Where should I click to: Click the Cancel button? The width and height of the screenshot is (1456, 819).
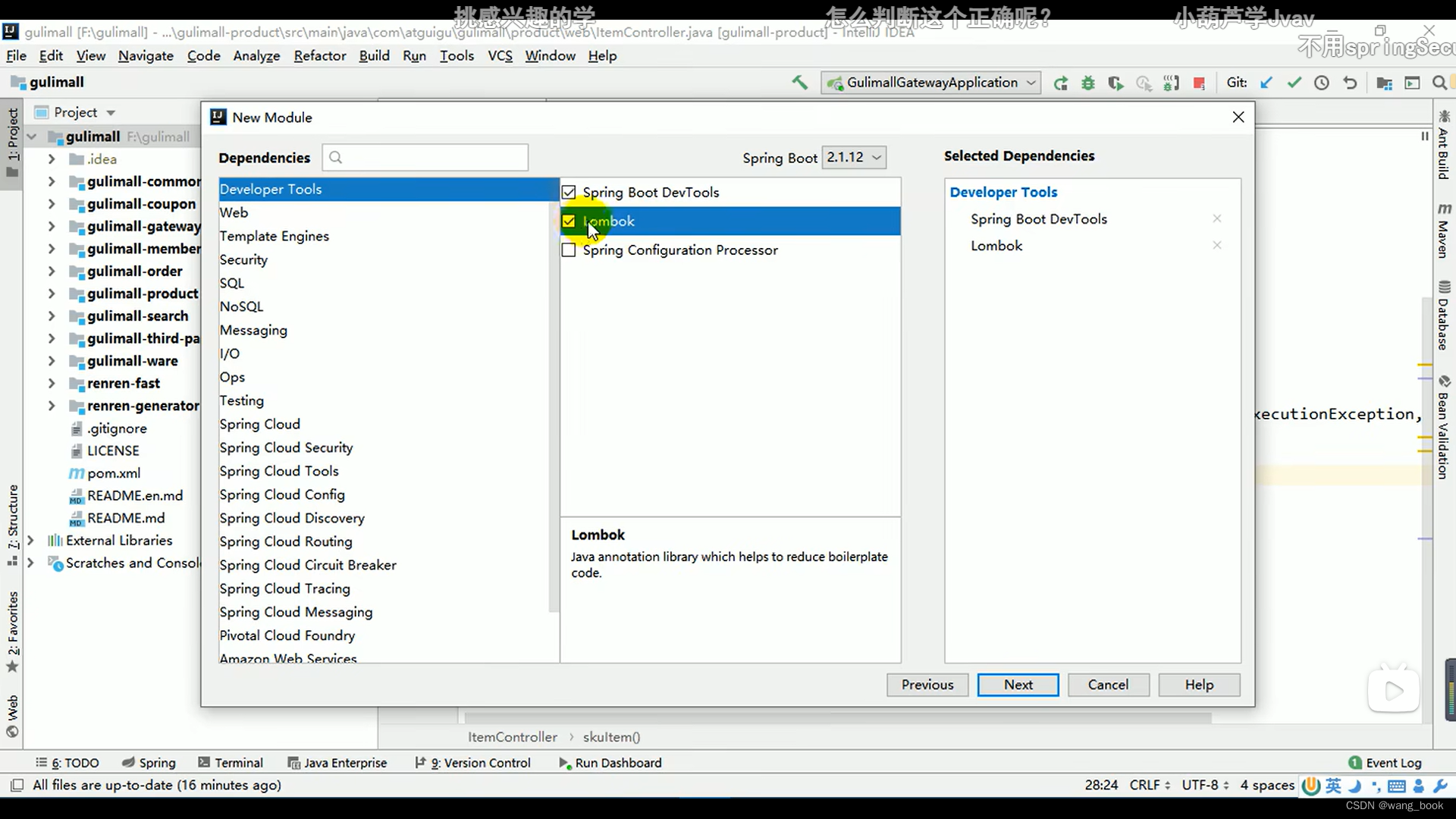point(1109,685)
